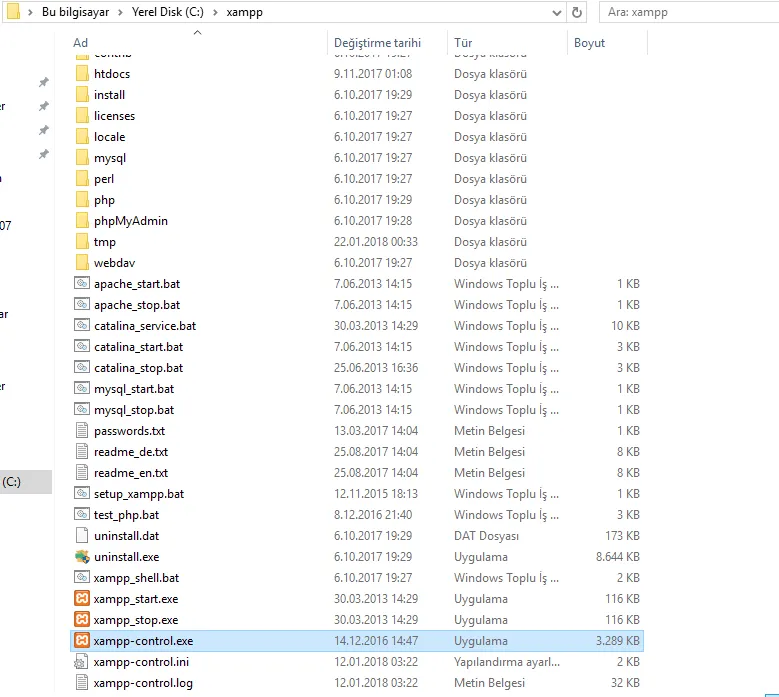This screenshot has width=779, height=697.
Task: Select the php folder name
Action: pyautogui.click(x=104, y=200)
